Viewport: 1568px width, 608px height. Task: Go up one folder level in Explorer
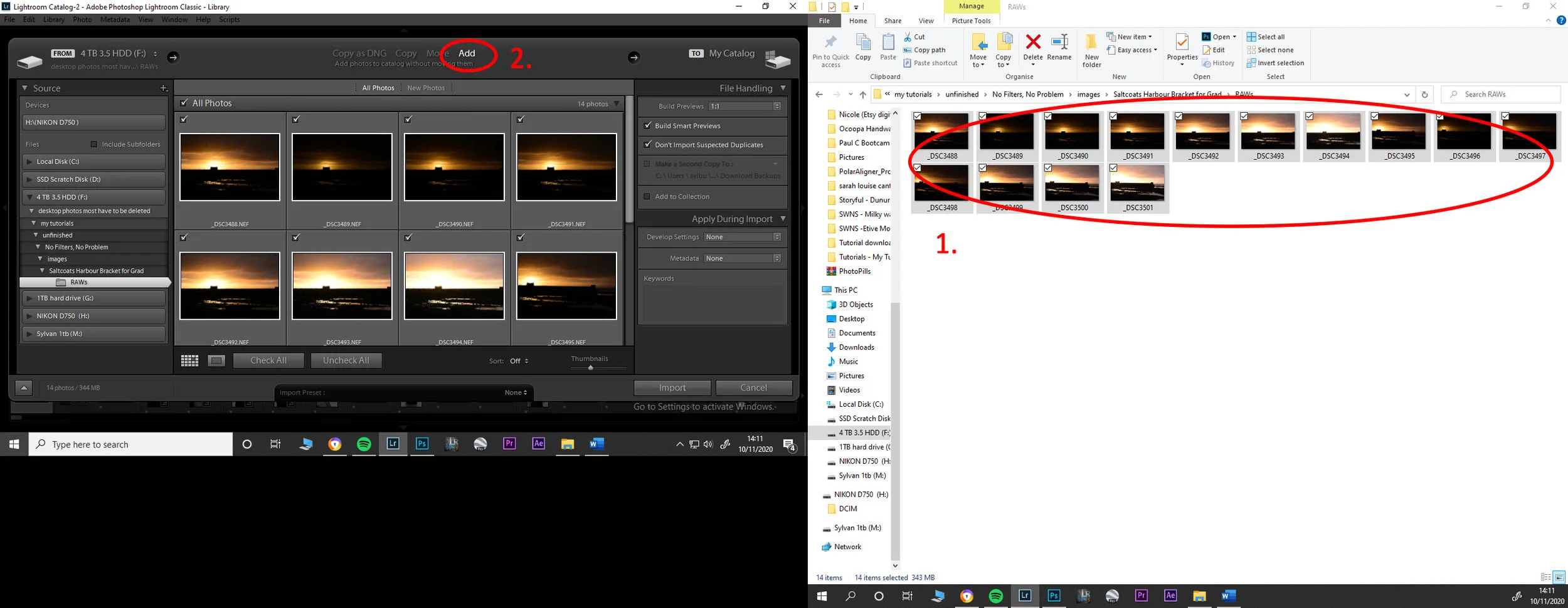pyautogui.click(x=863, y=95)
